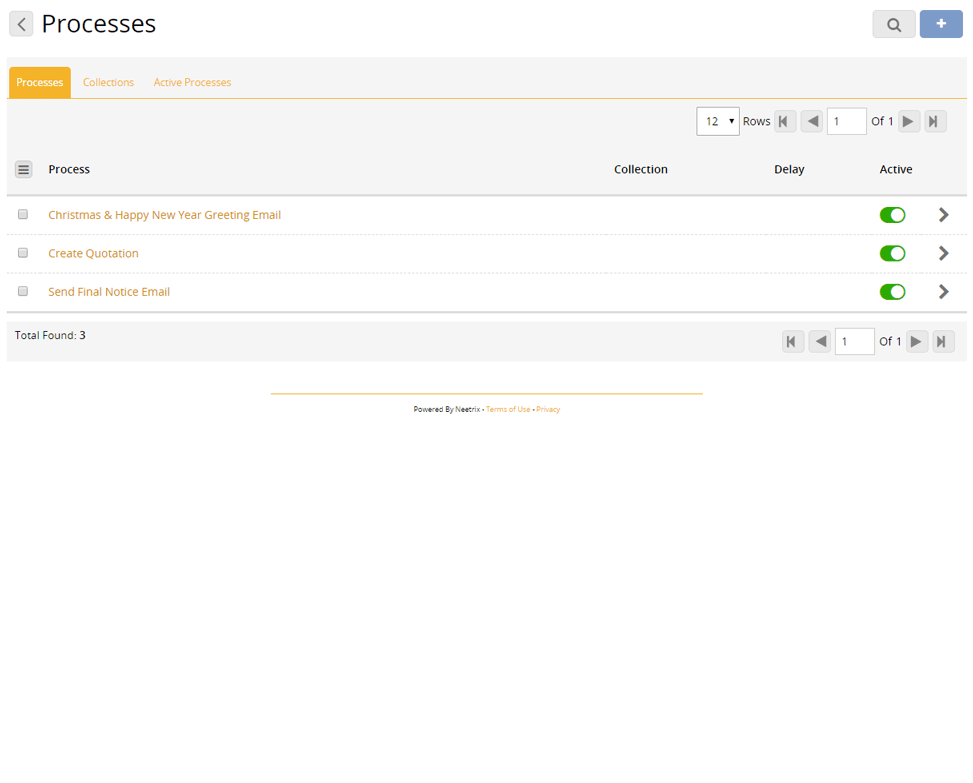
Task: Click the top page number field
Action: [846, 121]
